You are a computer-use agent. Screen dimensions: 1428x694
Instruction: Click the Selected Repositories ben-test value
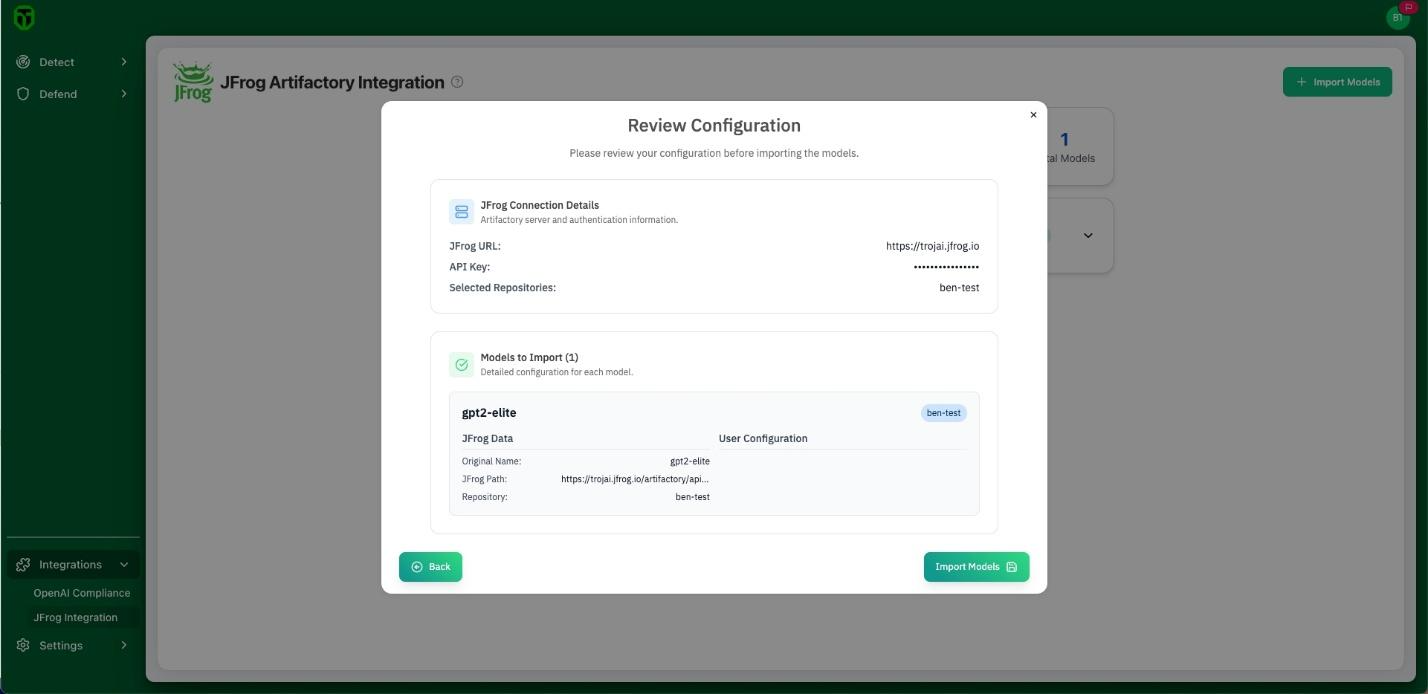[959, 288]
